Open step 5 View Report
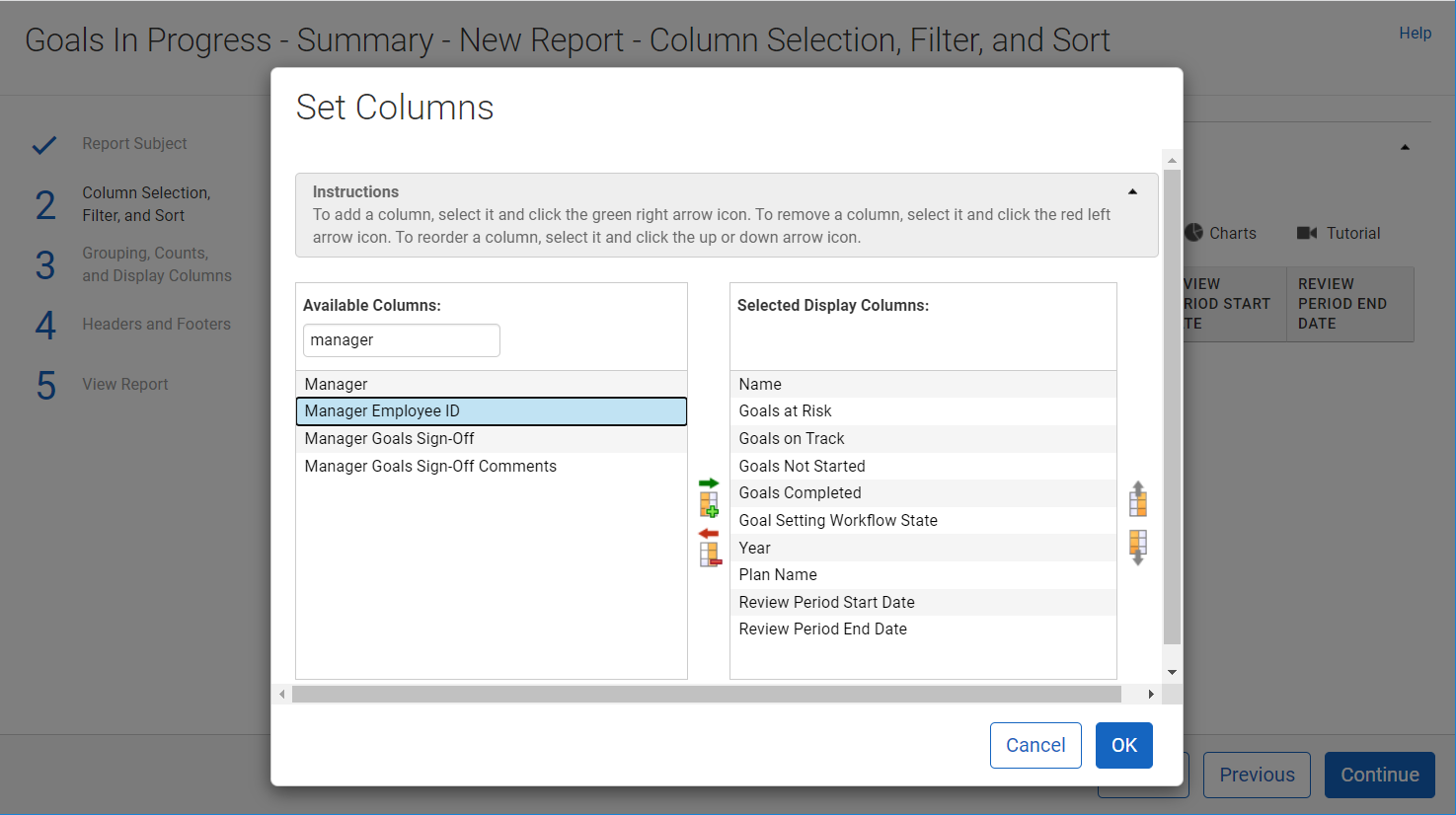This screenshot has width=1456, height=815. (124, 384)
